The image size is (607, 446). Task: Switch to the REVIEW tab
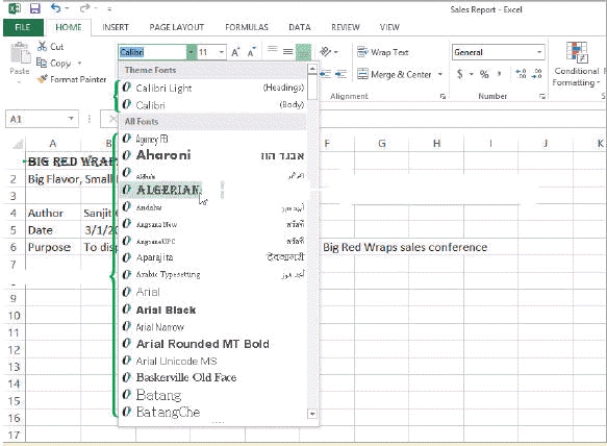click(345, 27)
